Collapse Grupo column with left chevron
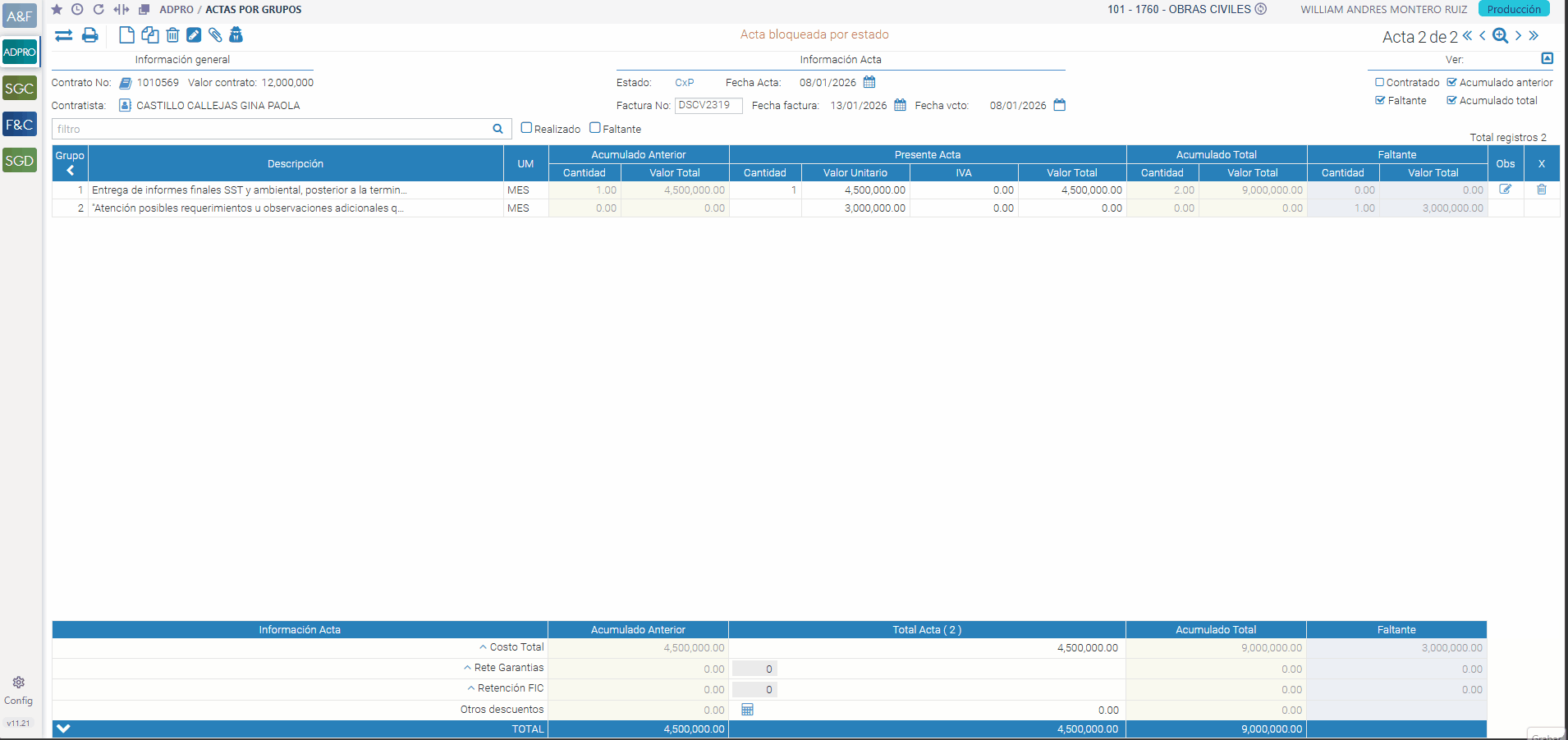Viewport: 1568px width, 740px height. tap(71, 171)
